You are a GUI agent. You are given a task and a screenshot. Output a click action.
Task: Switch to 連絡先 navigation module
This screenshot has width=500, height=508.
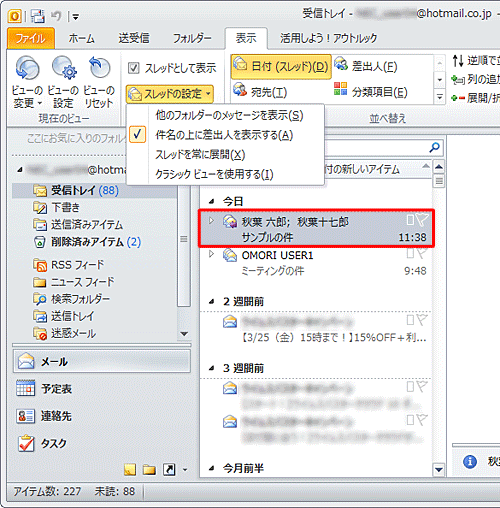102,416
